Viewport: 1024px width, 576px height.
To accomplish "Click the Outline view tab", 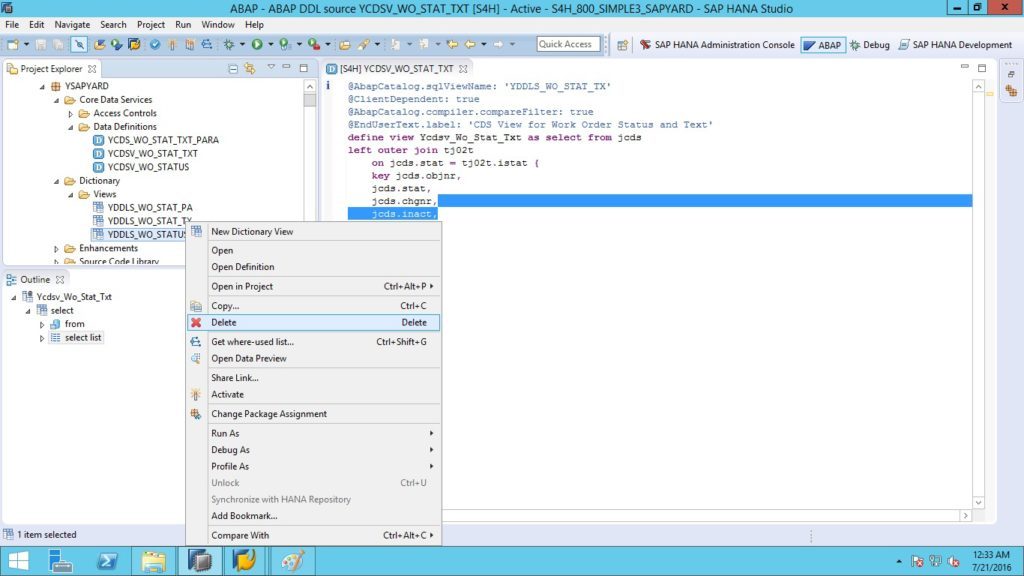I will 35,280.
